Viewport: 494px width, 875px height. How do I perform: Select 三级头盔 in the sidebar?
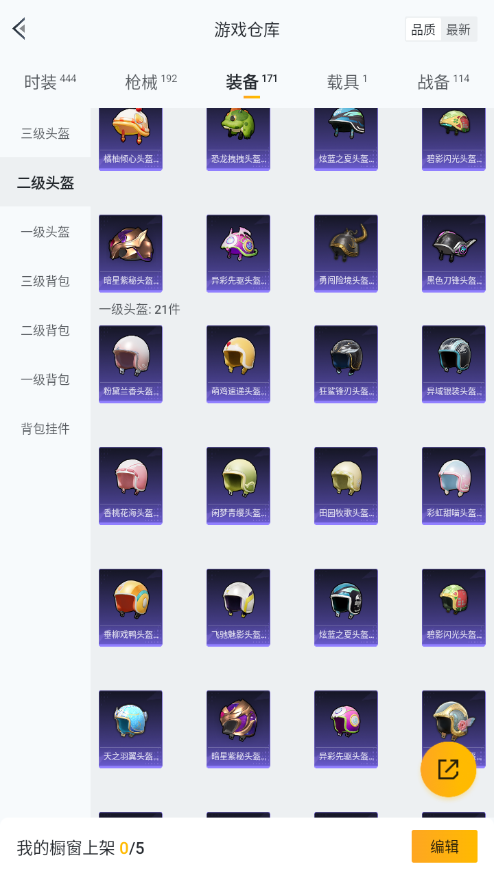(45, 133)
